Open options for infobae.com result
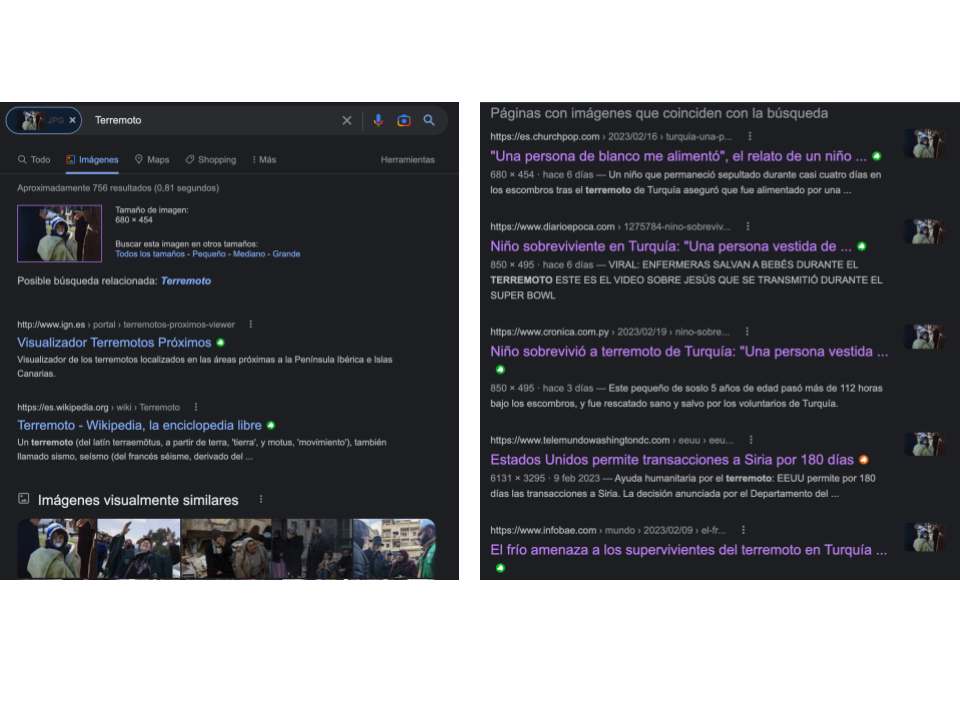 743,530
